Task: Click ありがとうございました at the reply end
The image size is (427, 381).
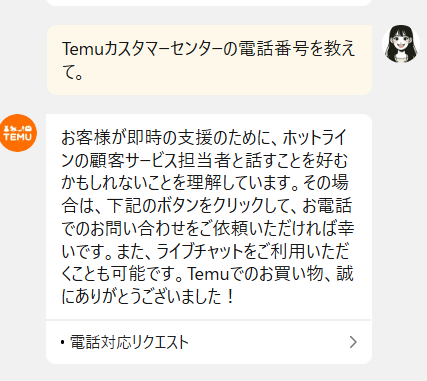Action: pyautogui.click(x=148, y=297)
